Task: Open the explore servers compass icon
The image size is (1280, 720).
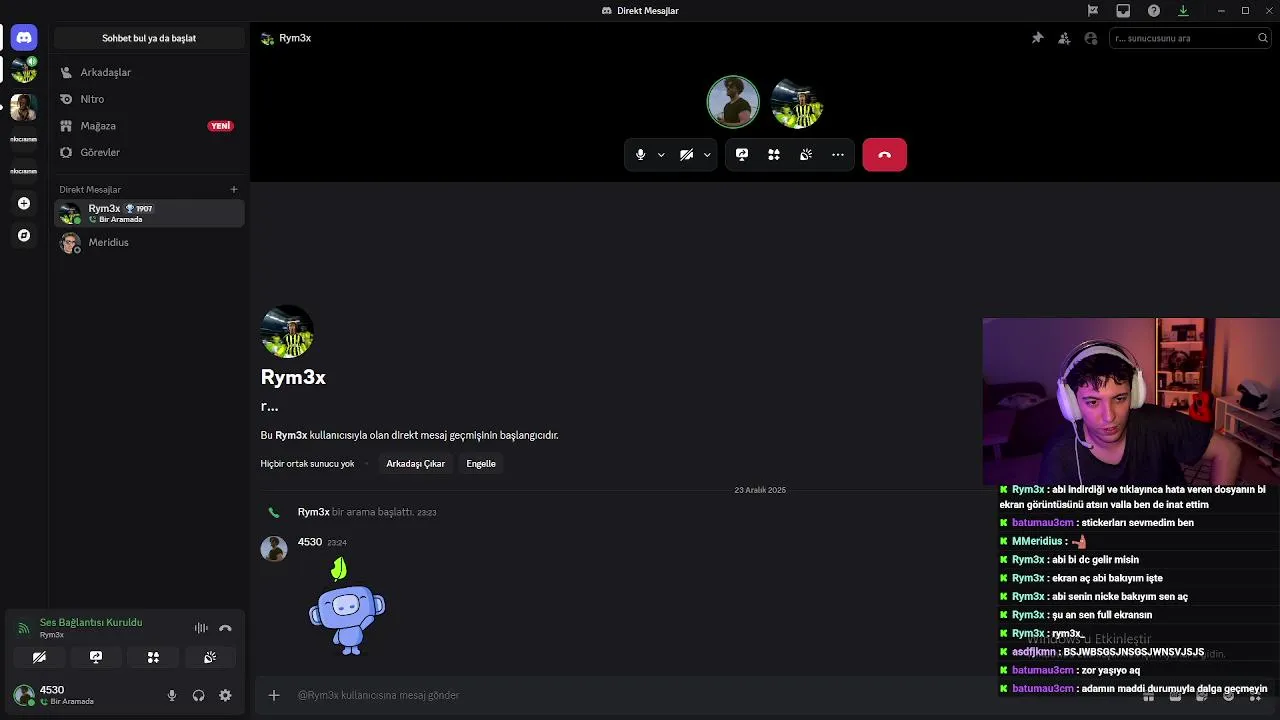Action: tap(24, 235)
